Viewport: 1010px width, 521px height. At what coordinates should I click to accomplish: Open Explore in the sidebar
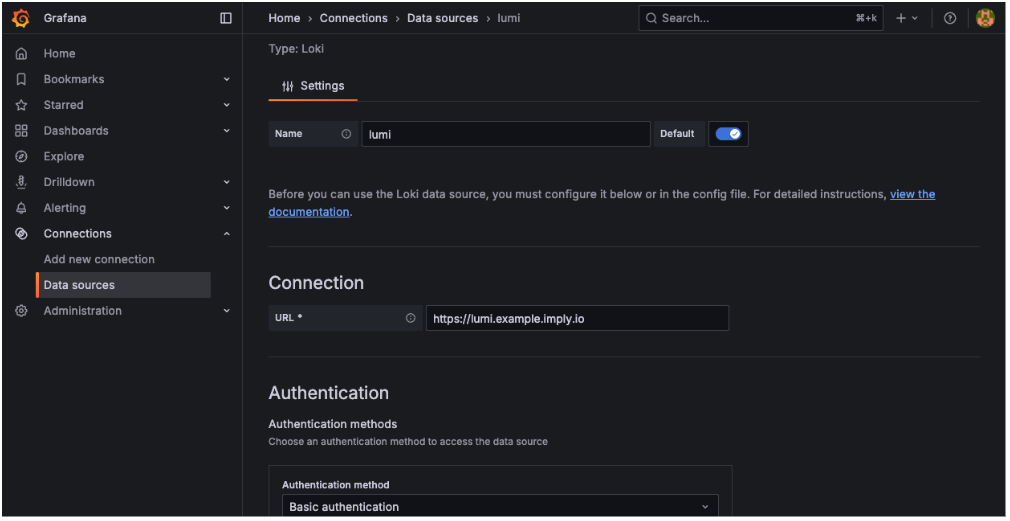coord(64,156)
